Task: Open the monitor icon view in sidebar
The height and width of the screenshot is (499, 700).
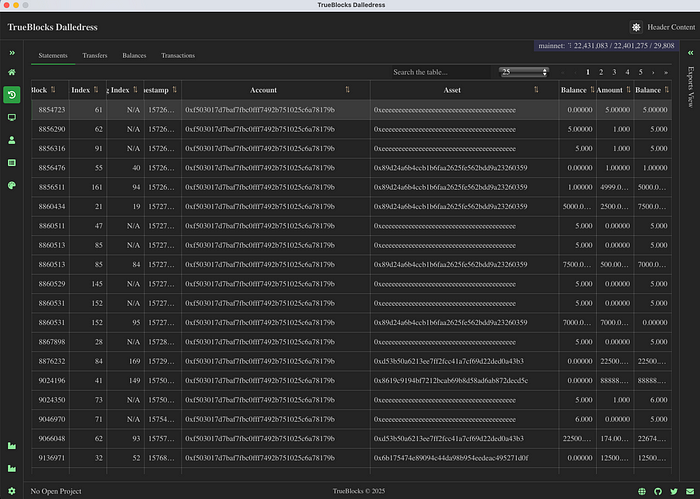Action: 12,118
